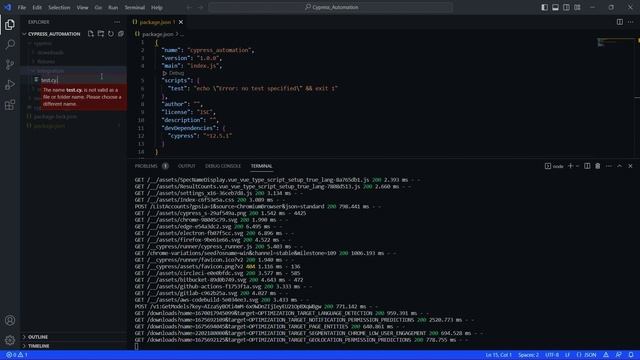Image resolution: width=640 pixels, height=360 pixels.
Task: Open the Accounts menu icon
Action: tap(10, 320)
